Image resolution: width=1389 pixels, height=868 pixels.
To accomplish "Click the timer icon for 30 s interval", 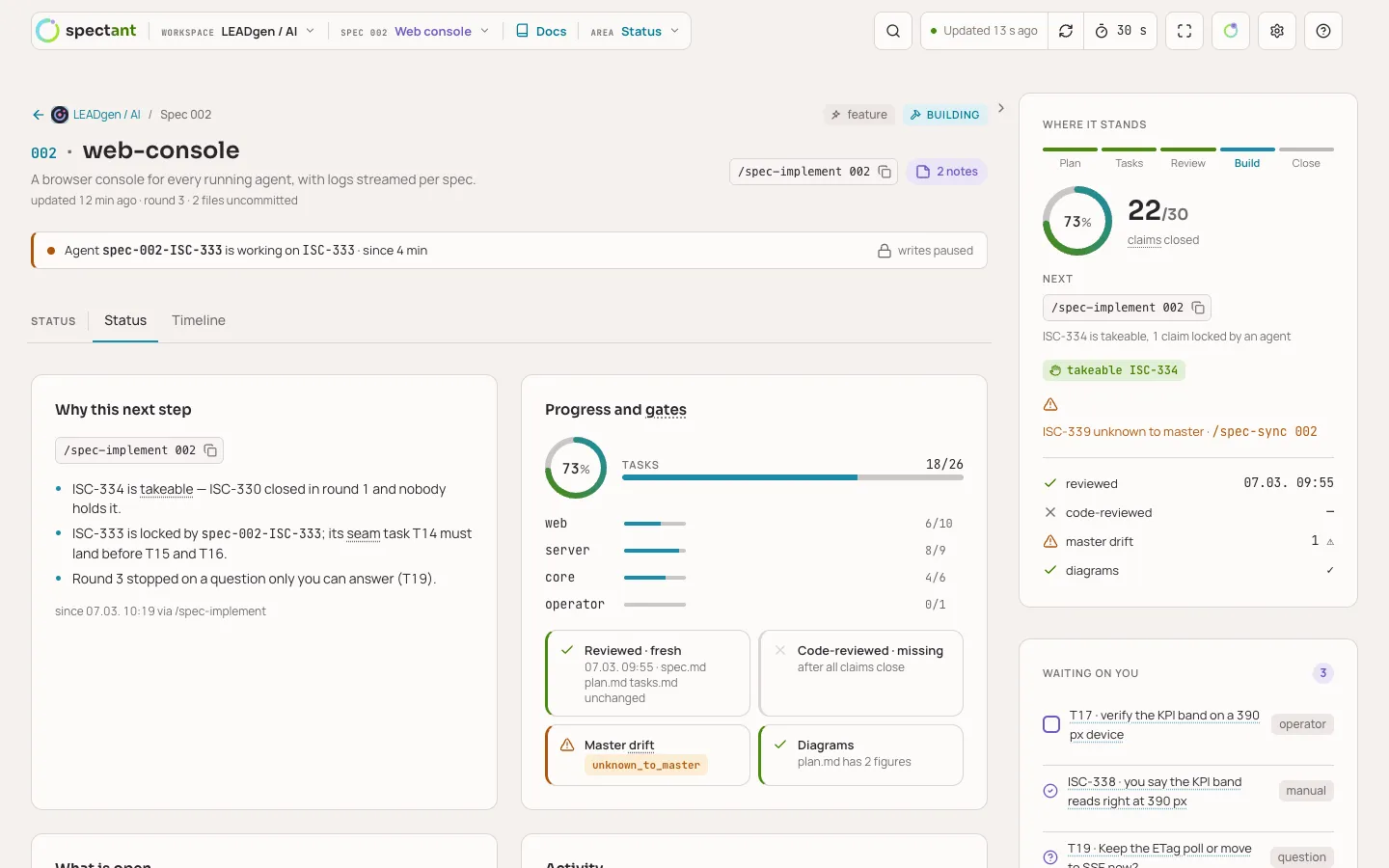I will click(x=1102, y=31).
